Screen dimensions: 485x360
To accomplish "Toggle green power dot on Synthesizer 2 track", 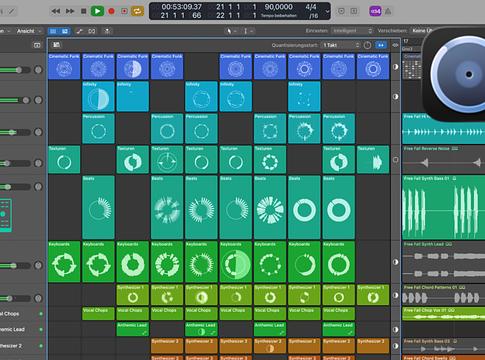I will (41, 346).
